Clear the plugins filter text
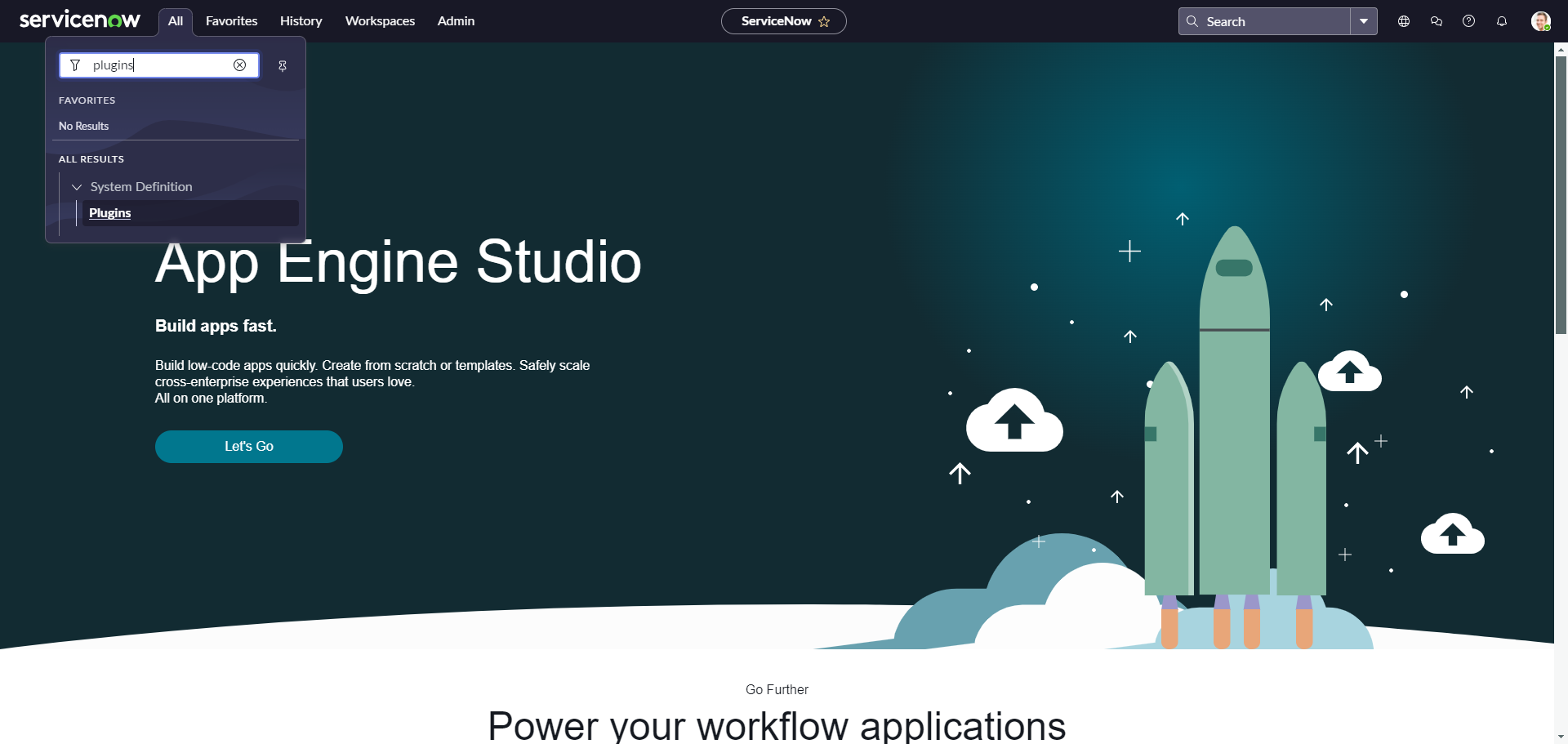1568x744 pixels. [240, 65]
